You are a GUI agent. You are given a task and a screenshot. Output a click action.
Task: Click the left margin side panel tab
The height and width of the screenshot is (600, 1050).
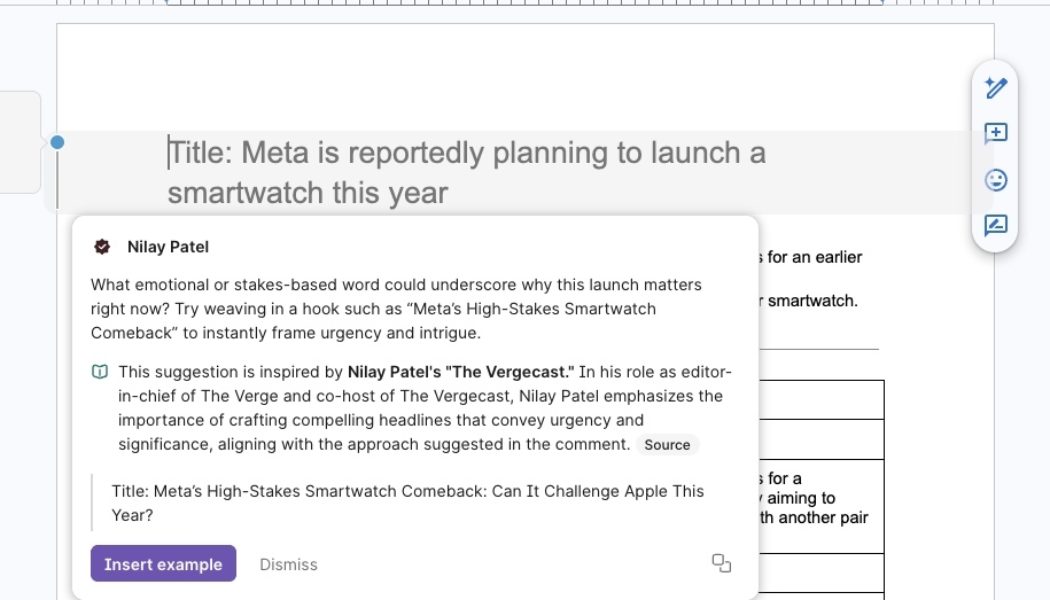click(19, 142)
